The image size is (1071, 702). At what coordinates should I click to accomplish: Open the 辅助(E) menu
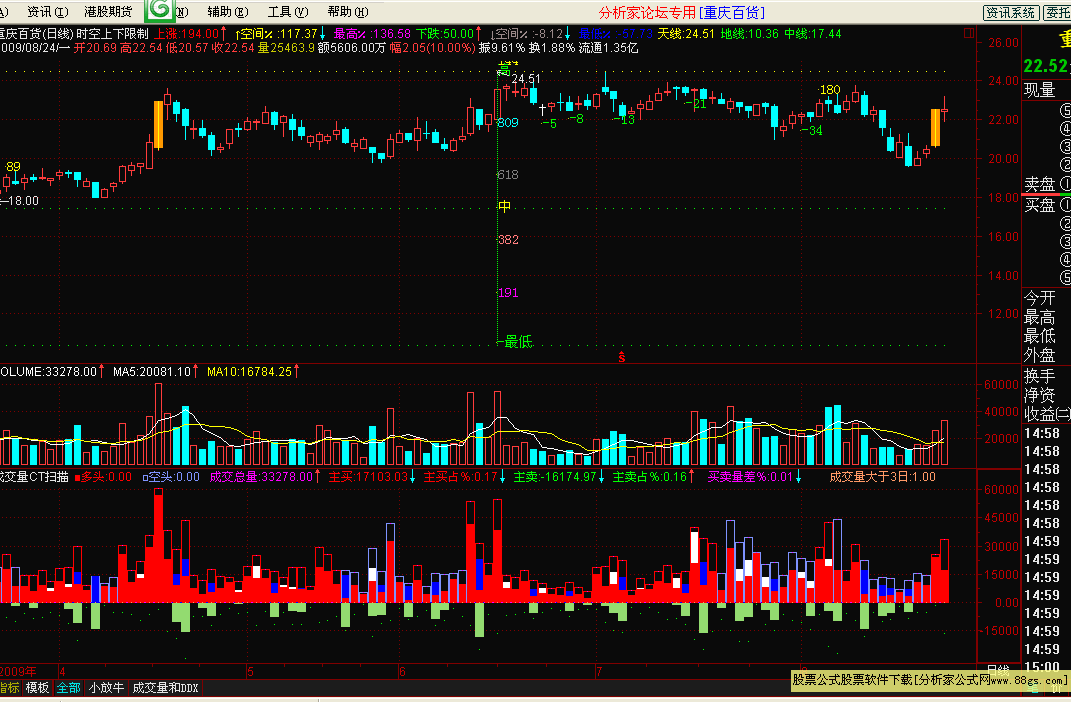tap(227, 12)
